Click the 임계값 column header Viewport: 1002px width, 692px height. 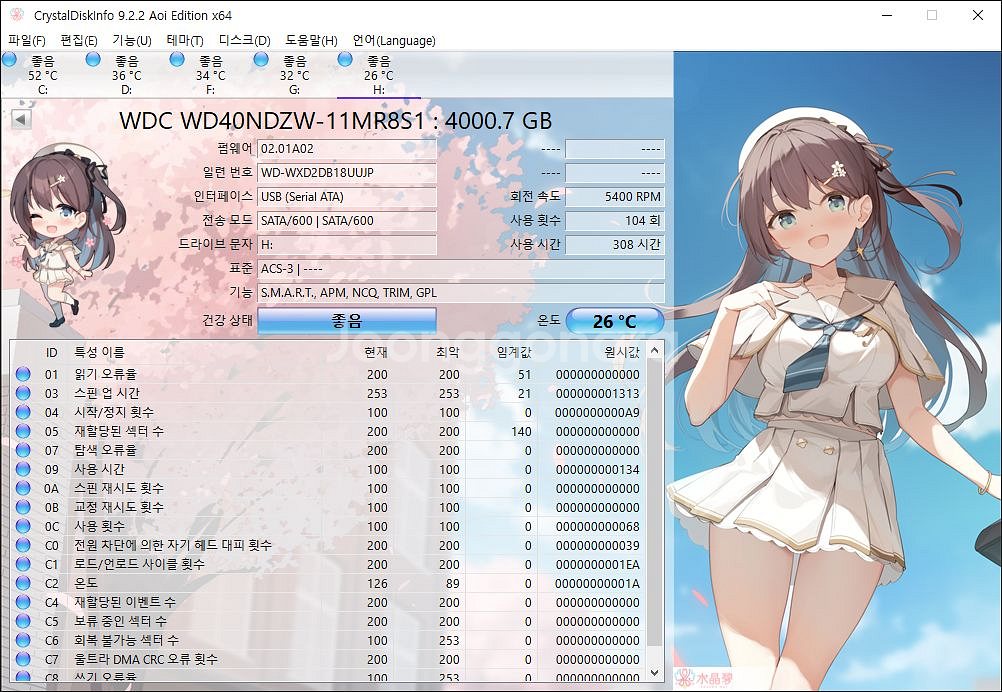tap(514, 352)
